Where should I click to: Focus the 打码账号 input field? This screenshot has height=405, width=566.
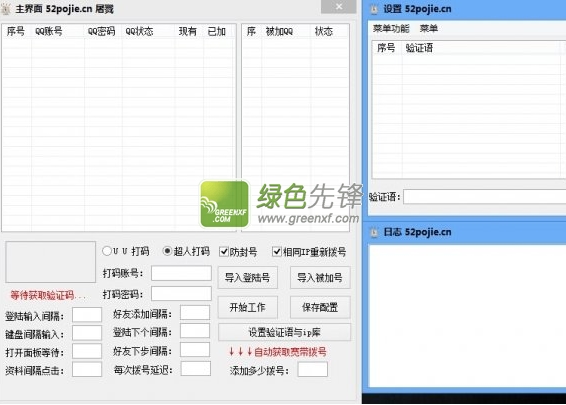click(x=181, y=273)
